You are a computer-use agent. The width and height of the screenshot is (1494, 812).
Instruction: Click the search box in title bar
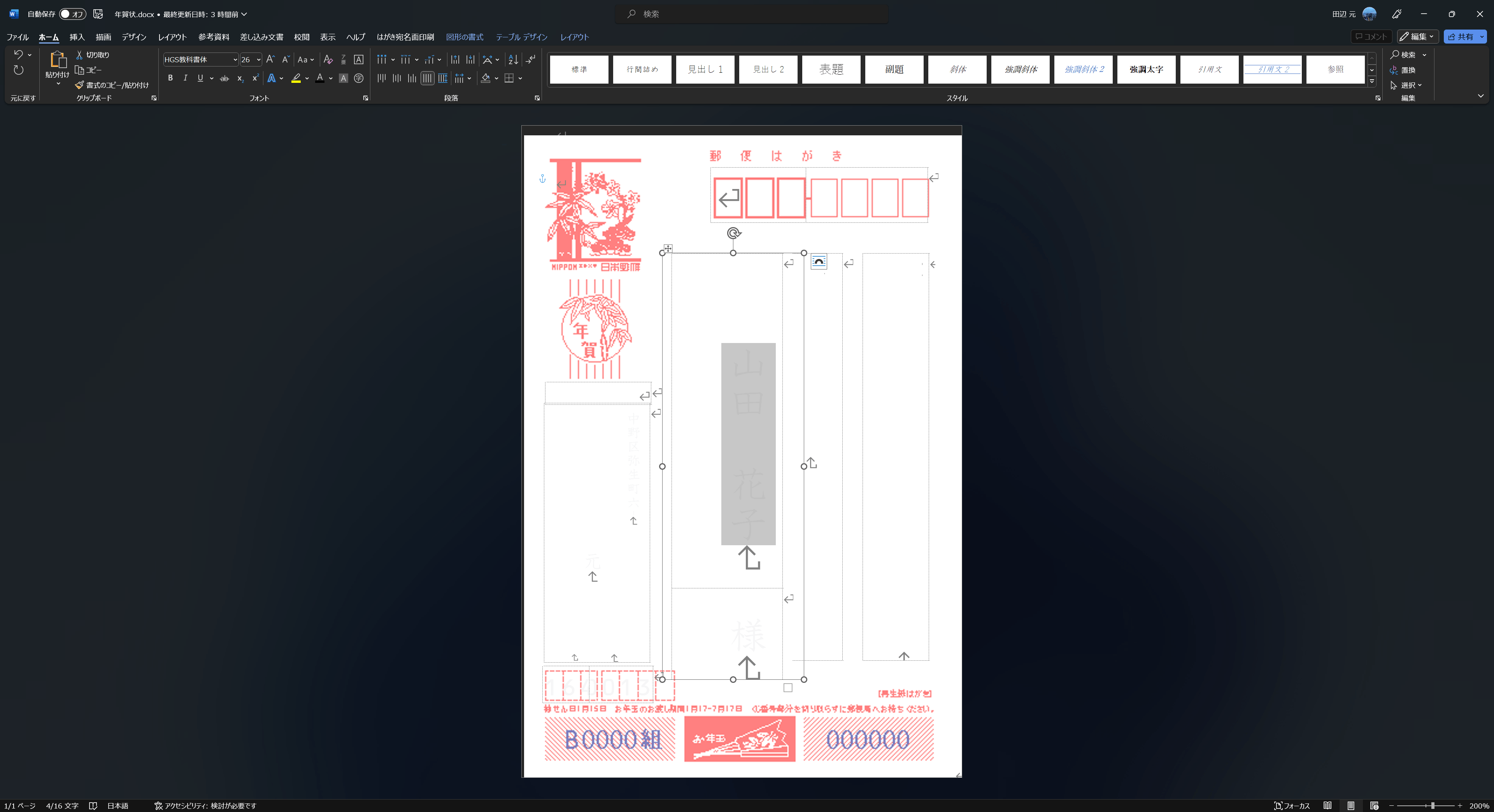[x=751, y=14]
